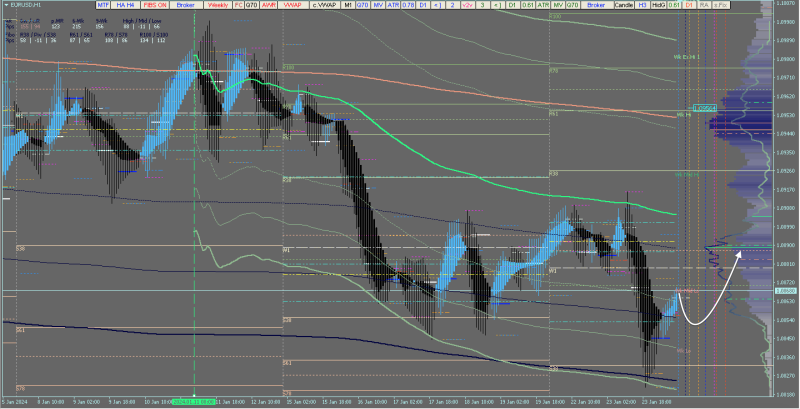The height and width of the screenshot is (409, 800).
Task: Click the 0.78 level button
Action: point(408,5)
